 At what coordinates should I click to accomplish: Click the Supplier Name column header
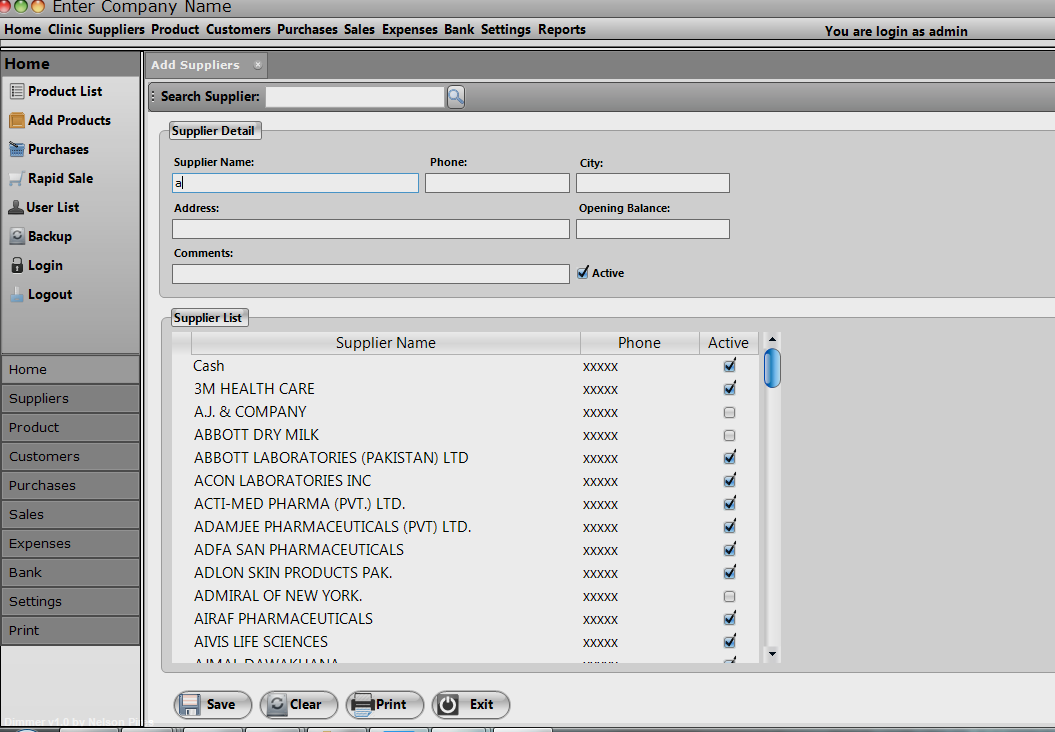(x=386, y=343)
